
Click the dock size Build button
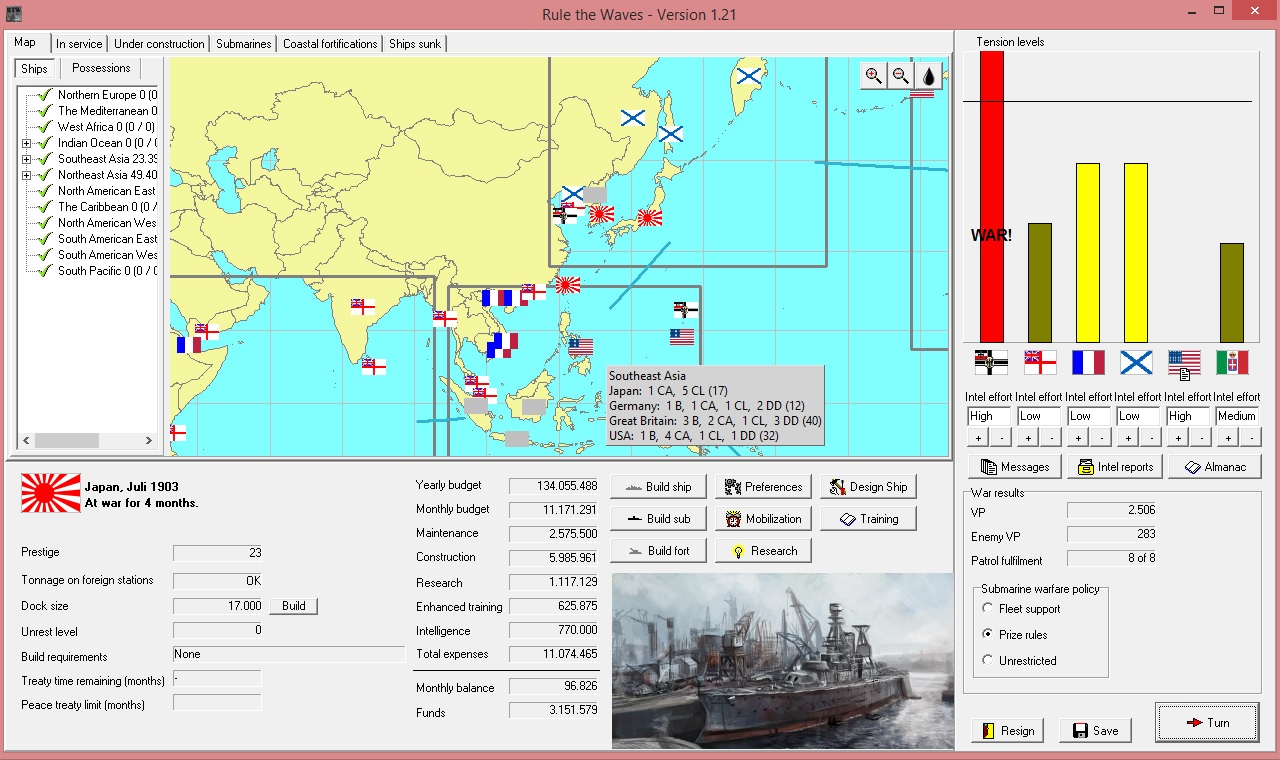click(x=293, y=606)
